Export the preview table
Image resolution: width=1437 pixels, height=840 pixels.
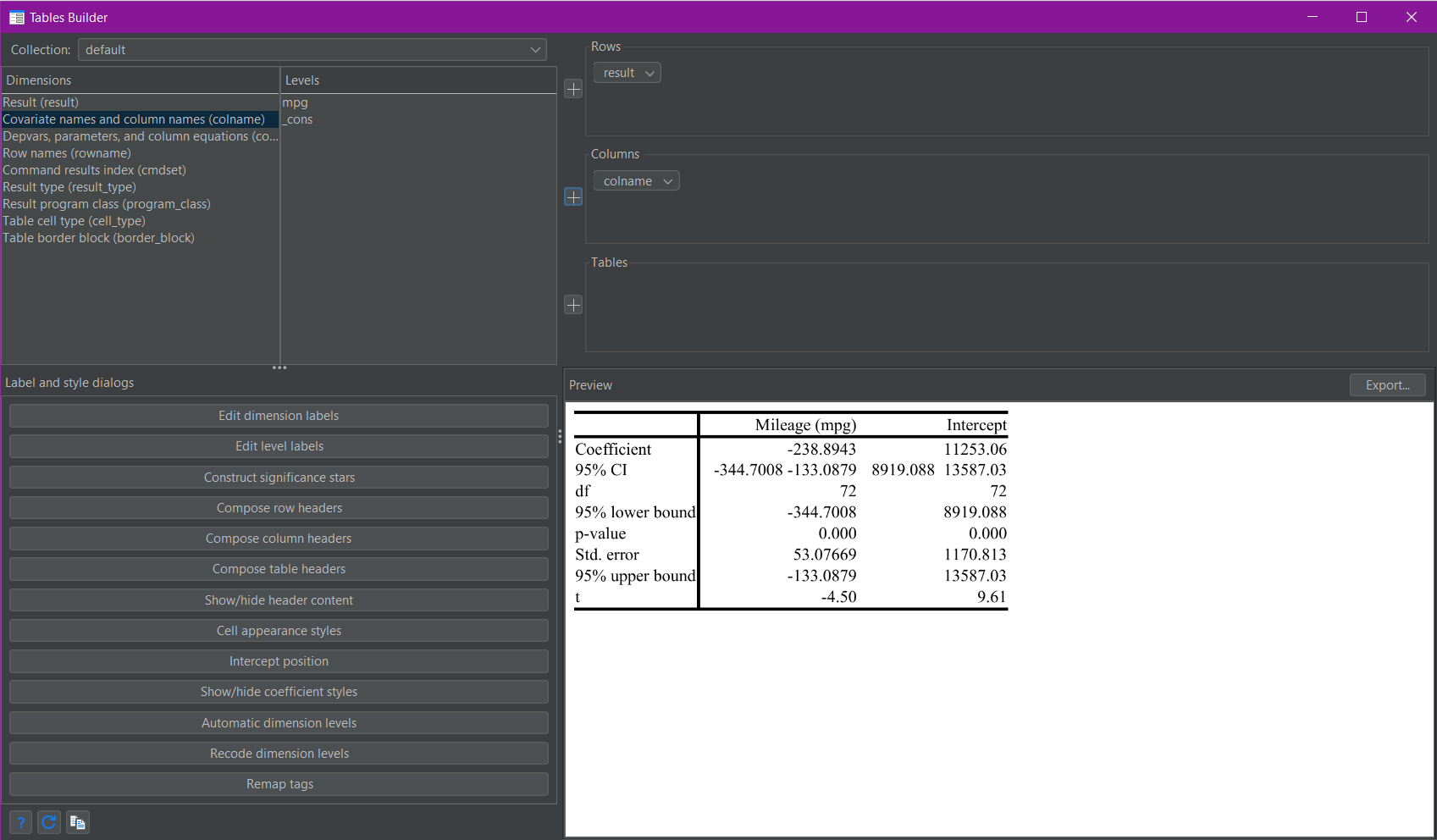[1387, 385]
